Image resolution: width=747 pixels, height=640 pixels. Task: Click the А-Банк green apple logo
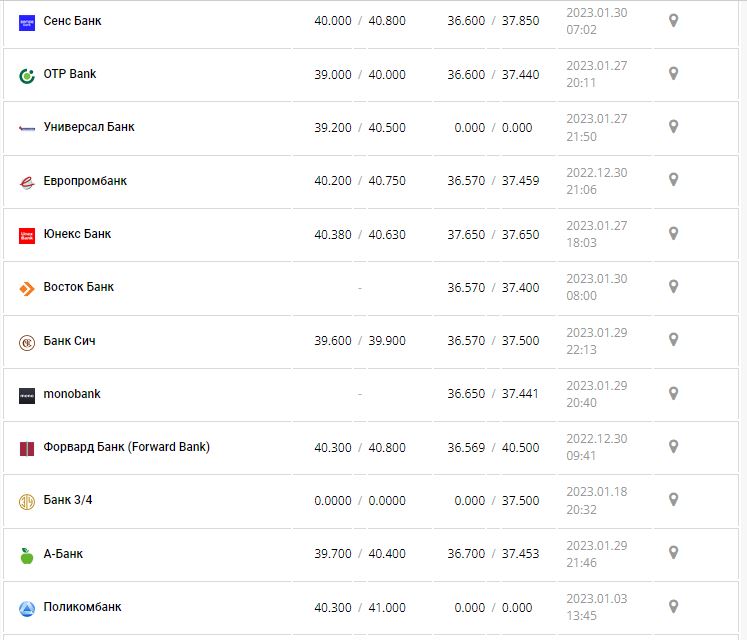click(27, 555)
